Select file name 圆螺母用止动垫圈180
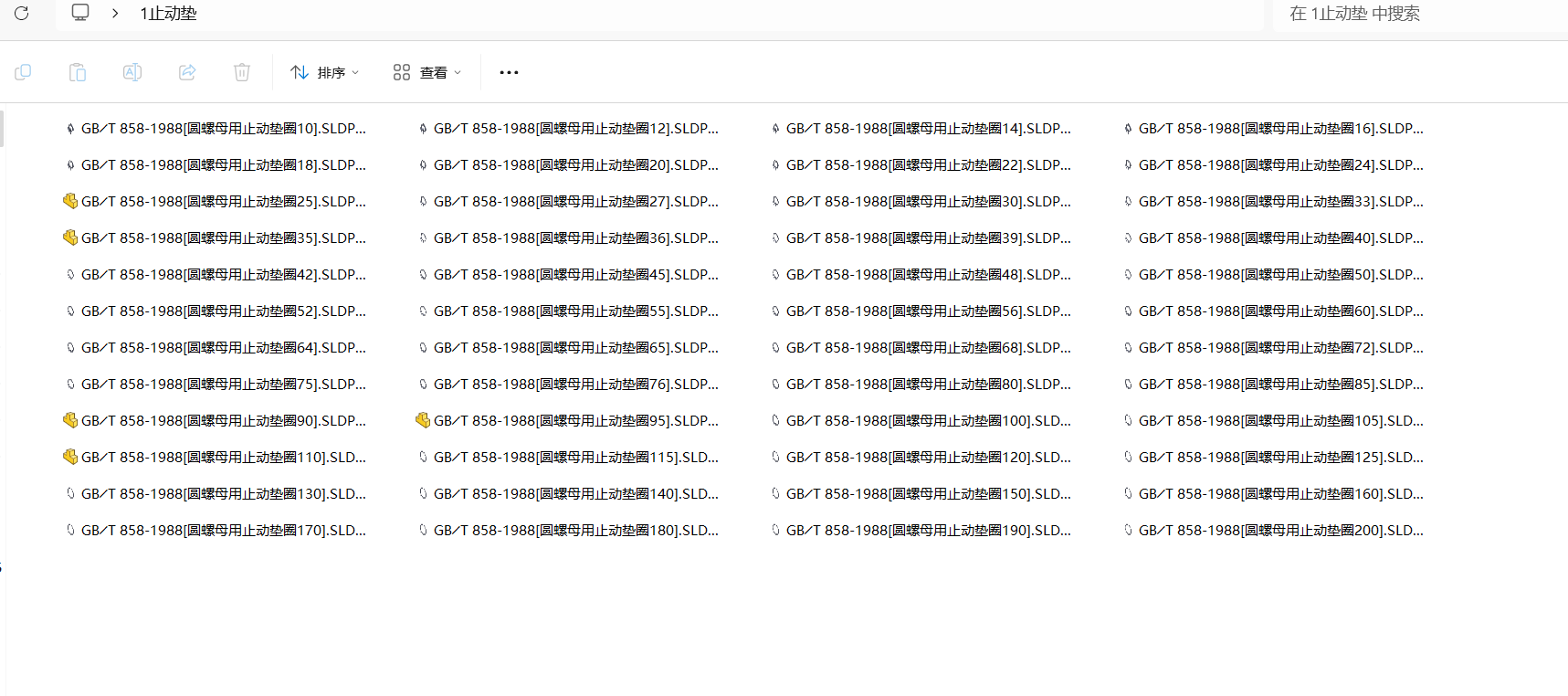The image size is (1568, 696). (575, 531)
